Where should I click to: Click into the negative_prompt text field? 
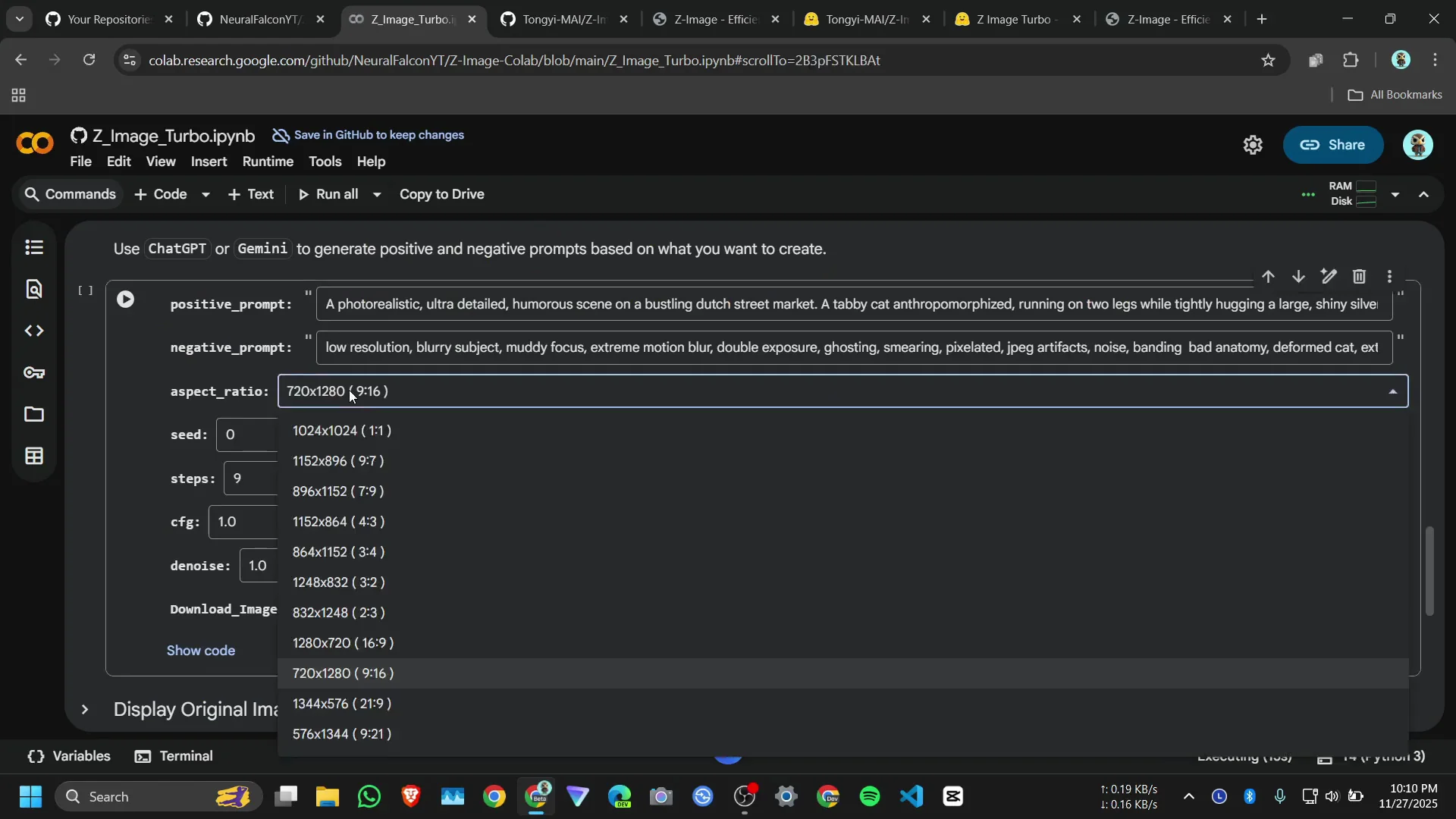[853, 347]
